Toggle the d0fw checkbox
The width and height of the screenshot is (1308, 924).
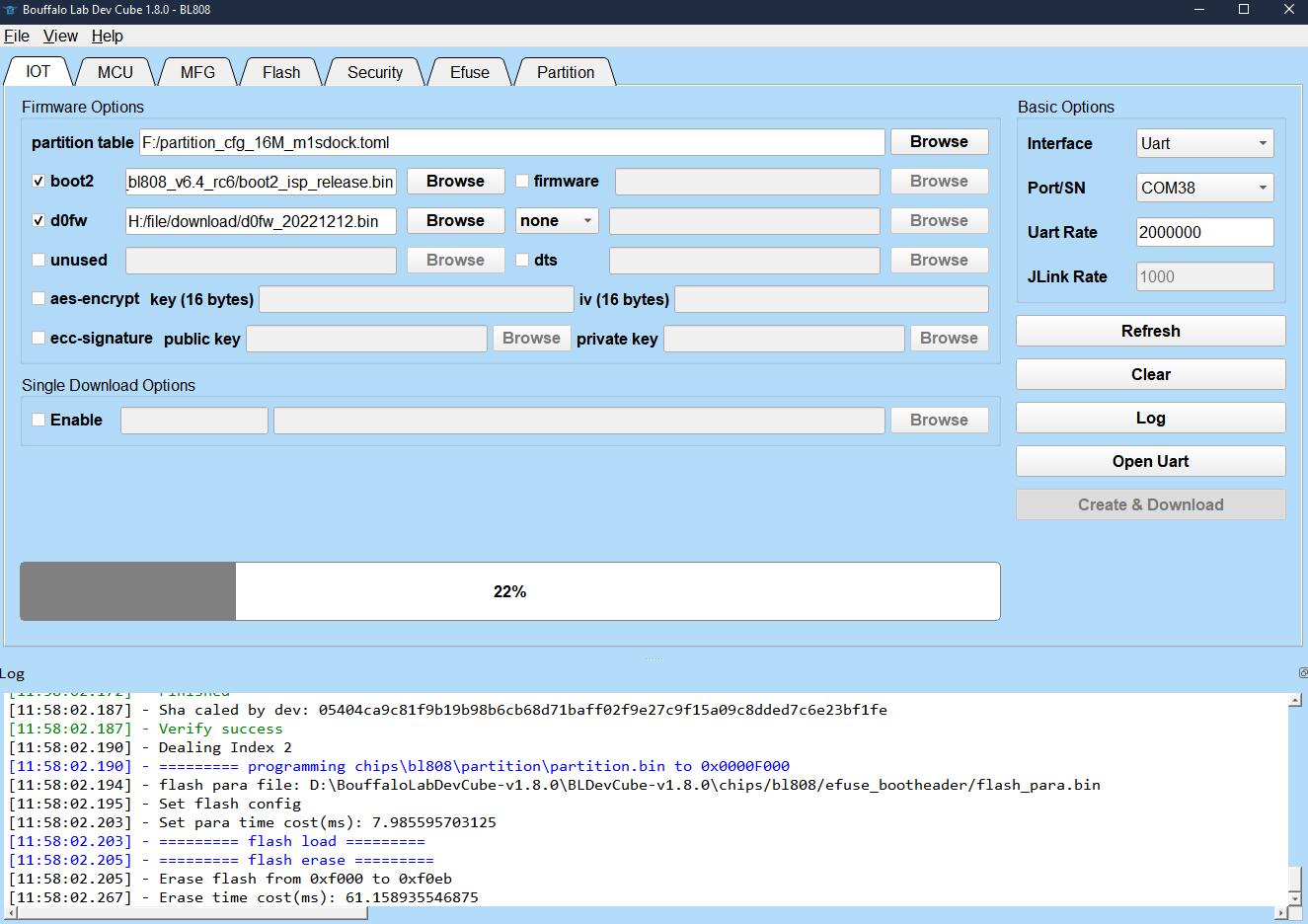(x=38, y=221)
